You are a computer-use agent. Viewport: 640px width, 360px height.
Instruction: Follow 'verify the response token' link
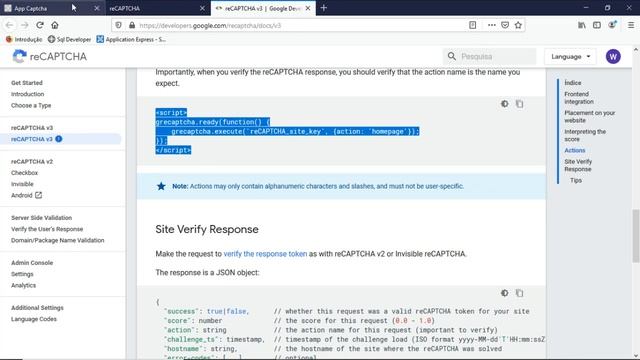265,254
